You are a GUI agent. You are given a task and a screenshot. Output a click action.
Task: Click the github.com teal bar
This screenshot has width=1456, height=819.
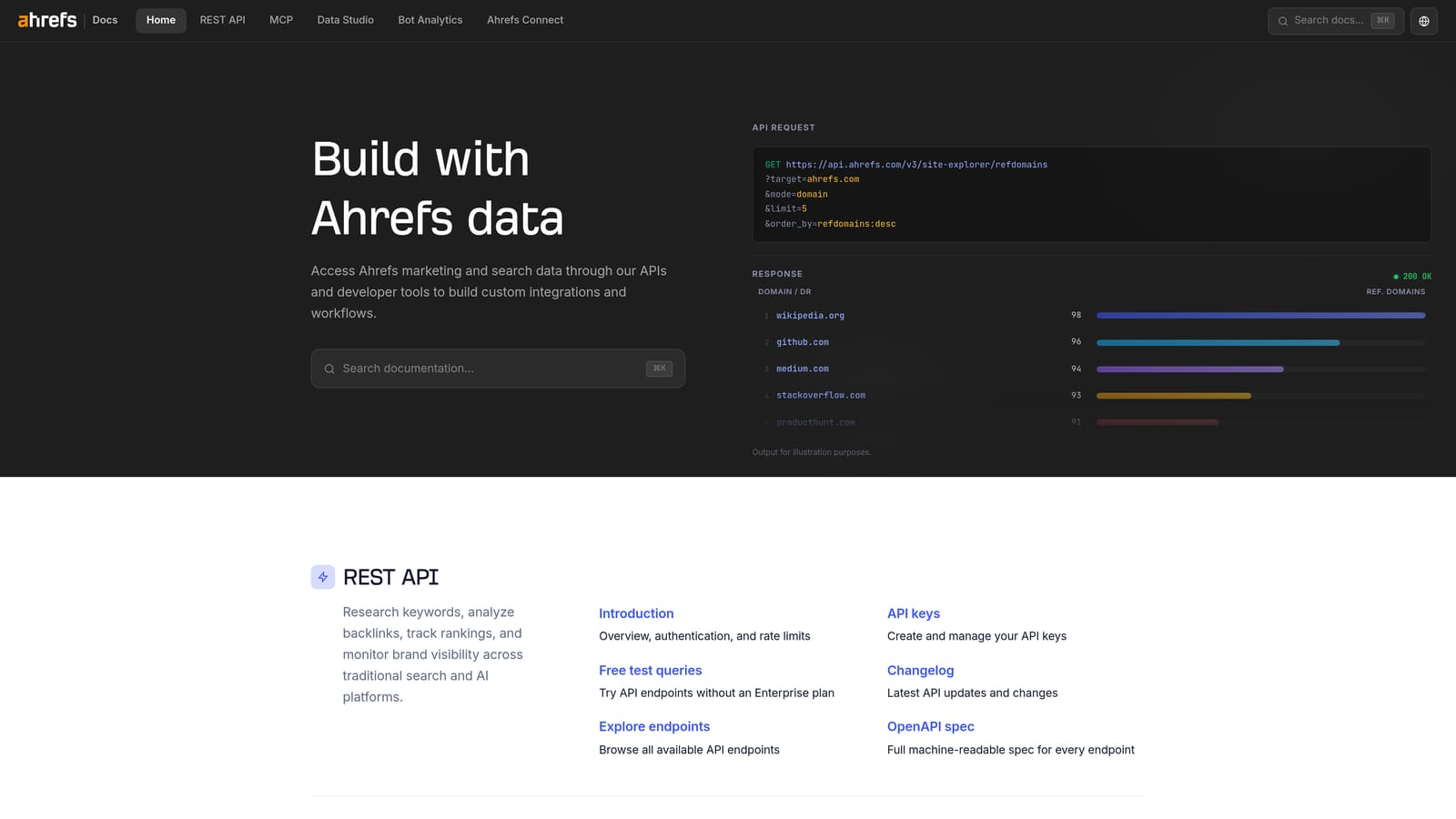(1218, 343)
